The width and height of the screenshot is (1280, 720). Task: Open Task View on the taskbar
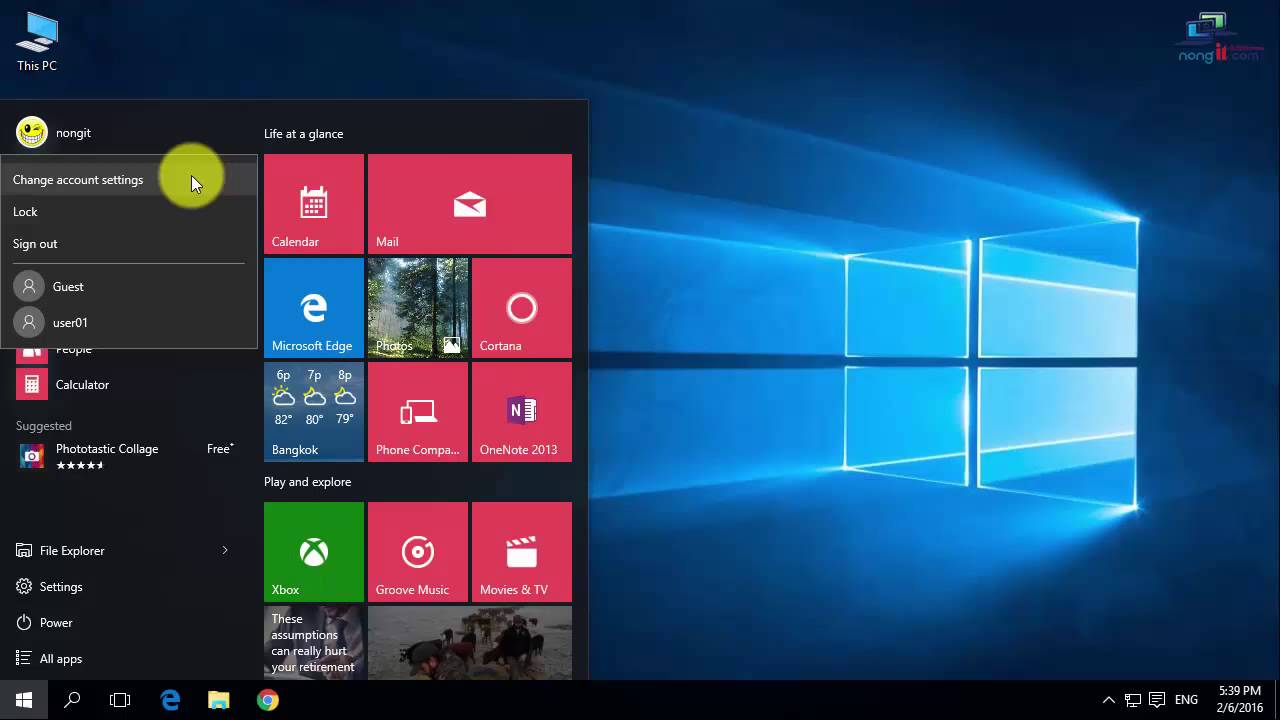click(120, 700)
